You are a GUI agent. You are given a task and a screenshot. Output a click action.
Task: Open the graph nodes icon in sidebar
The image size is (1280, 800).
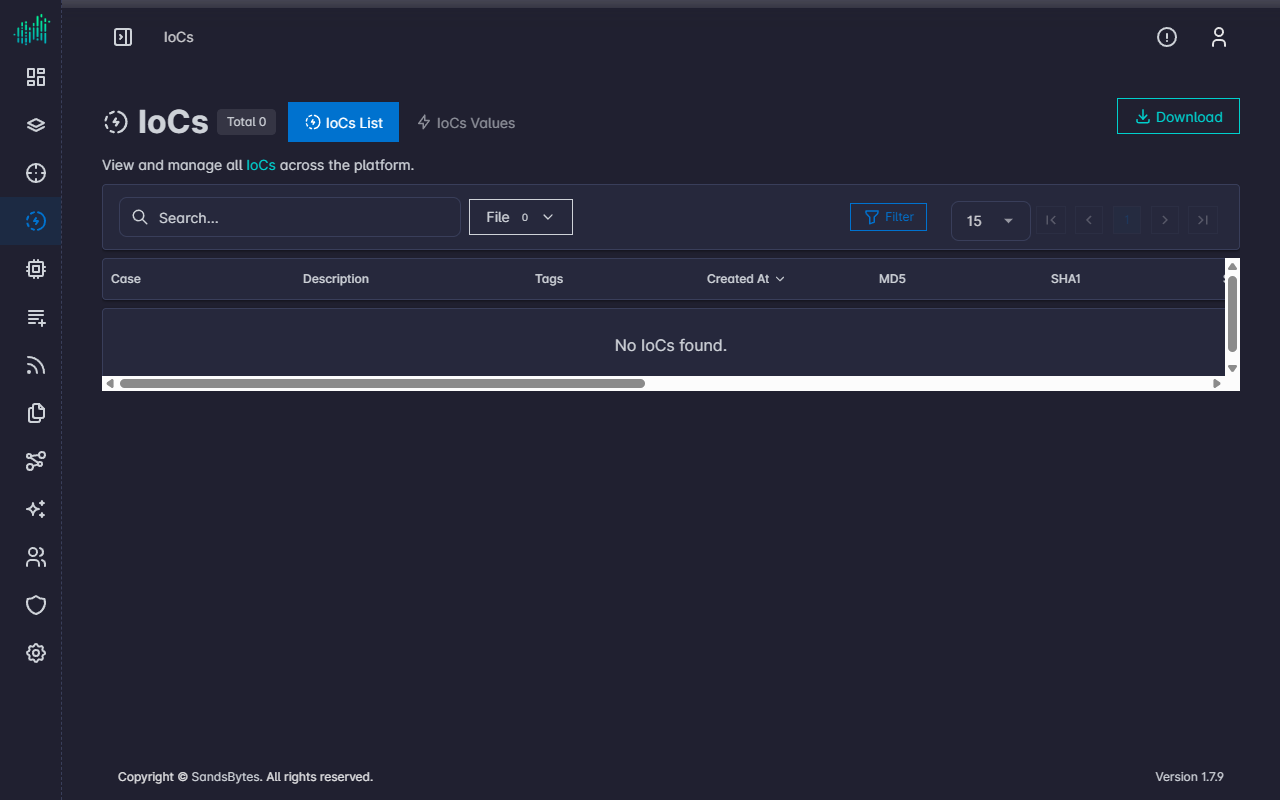[36, 461]
